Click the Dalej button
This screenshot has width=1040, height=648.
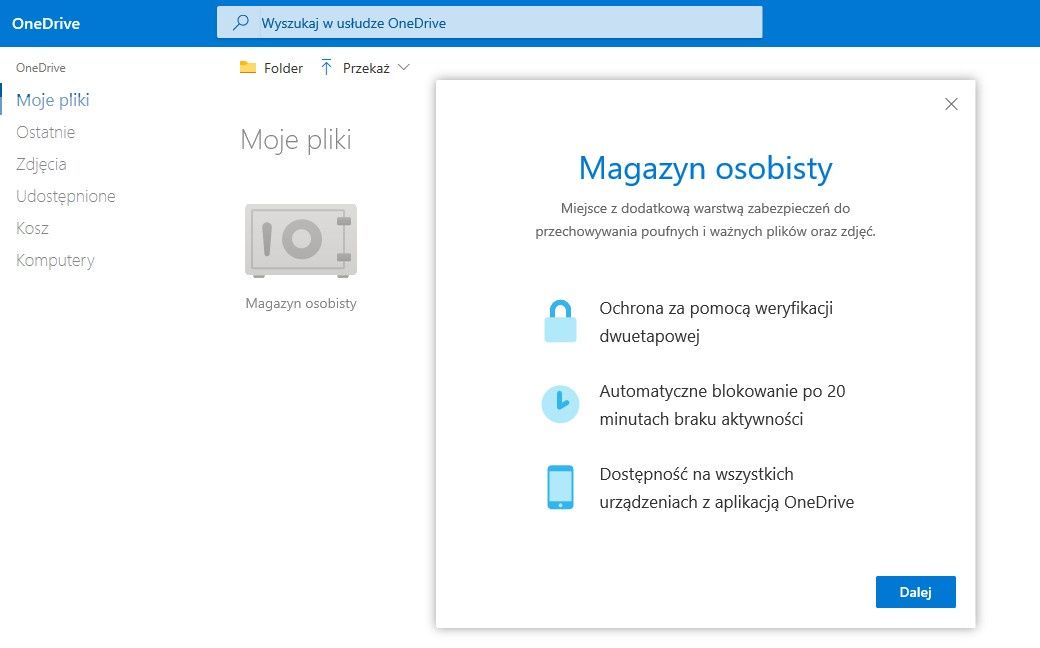(915, 592)
